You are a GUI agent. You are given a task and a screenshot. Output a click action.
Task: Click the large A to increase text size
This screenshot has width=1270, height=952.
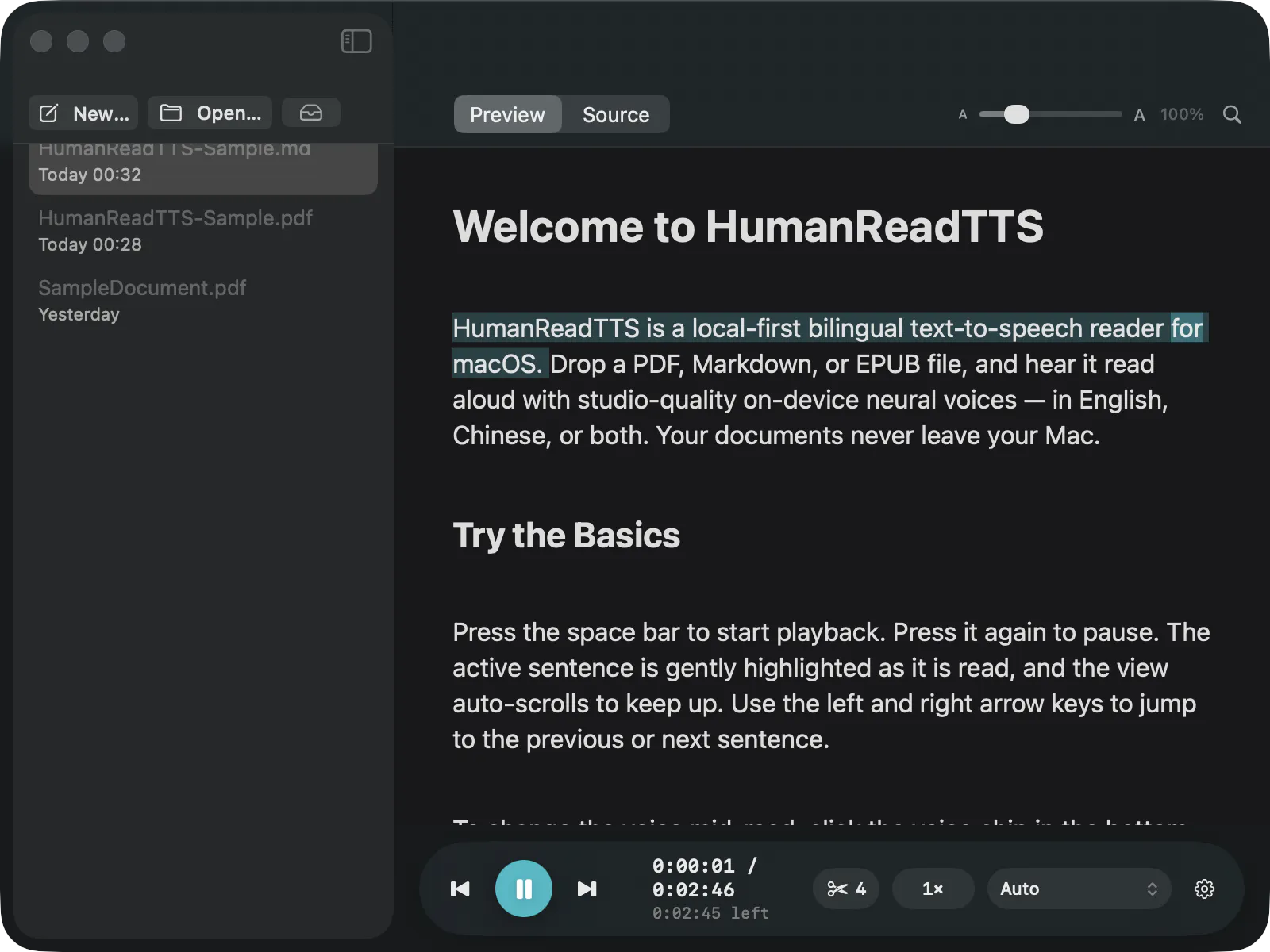[1139, 115]
